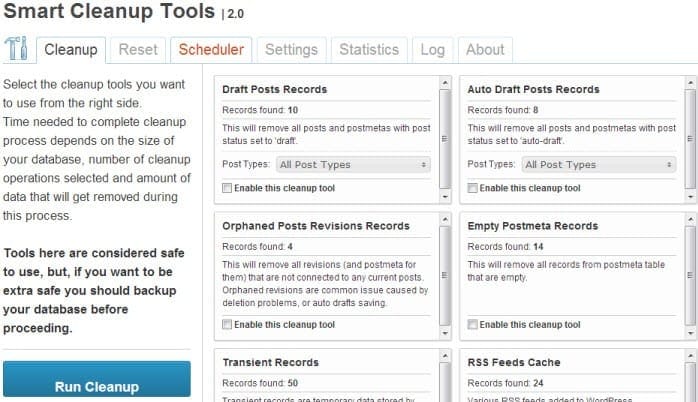This screenshot has height=402, width=698.
Task: Click 'Records found: 50' text
Action: (260, 383)
